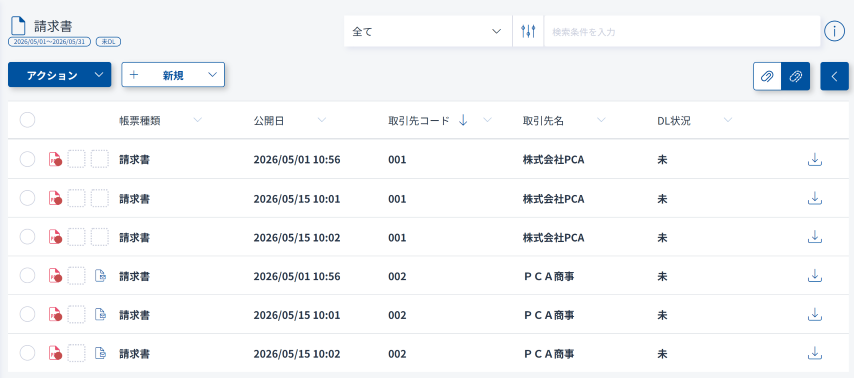The height and width of the screenshot is (378, 854).
Task: Open PDF icon for 001 row dated 2026/05/15 10:02
Action: click(x=55, y=237)
